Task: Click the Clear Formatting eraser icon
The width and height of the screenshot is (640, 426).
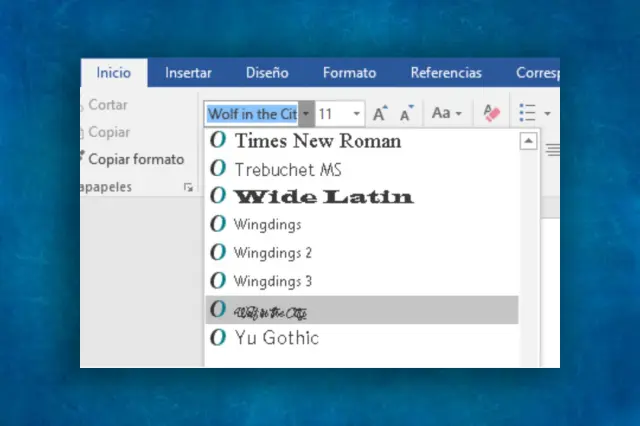Action: [x=491, y=114]
